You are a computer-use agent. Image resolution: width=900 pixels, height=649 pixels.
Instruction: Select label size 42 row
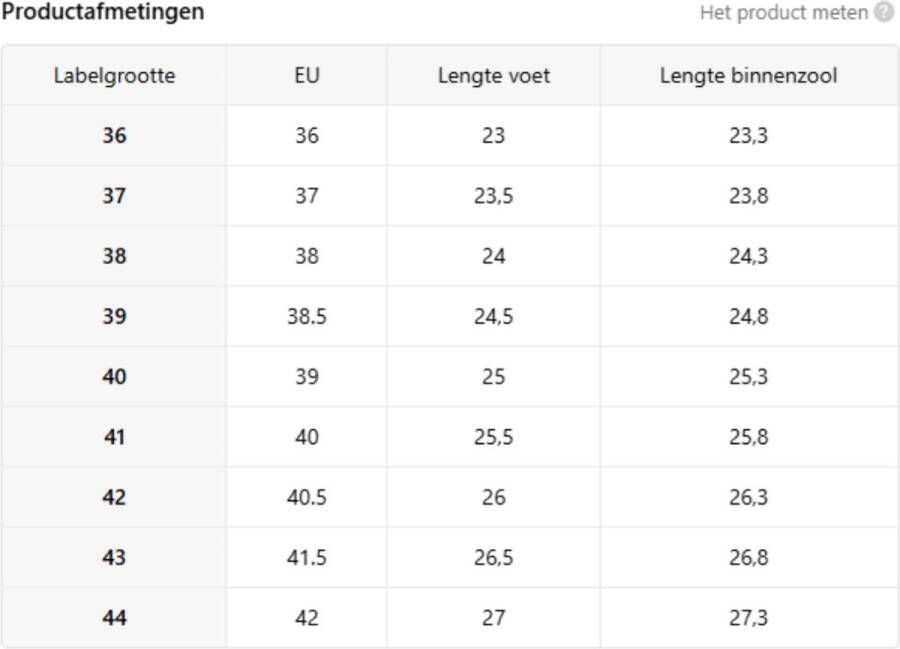(x=450, y=498)
